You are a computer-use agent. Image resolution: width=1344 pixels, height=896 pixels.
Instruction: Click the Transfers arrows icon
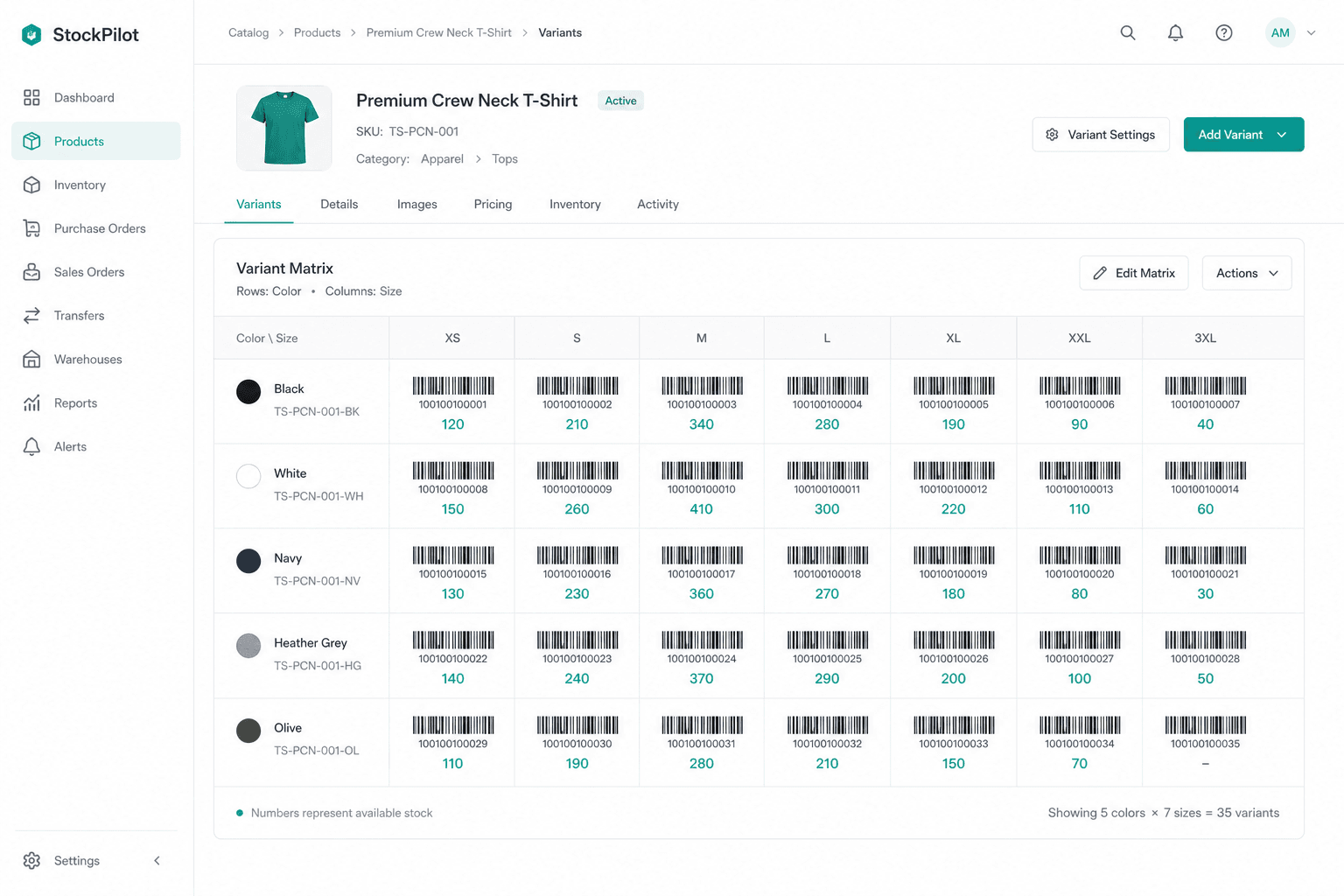31,316
